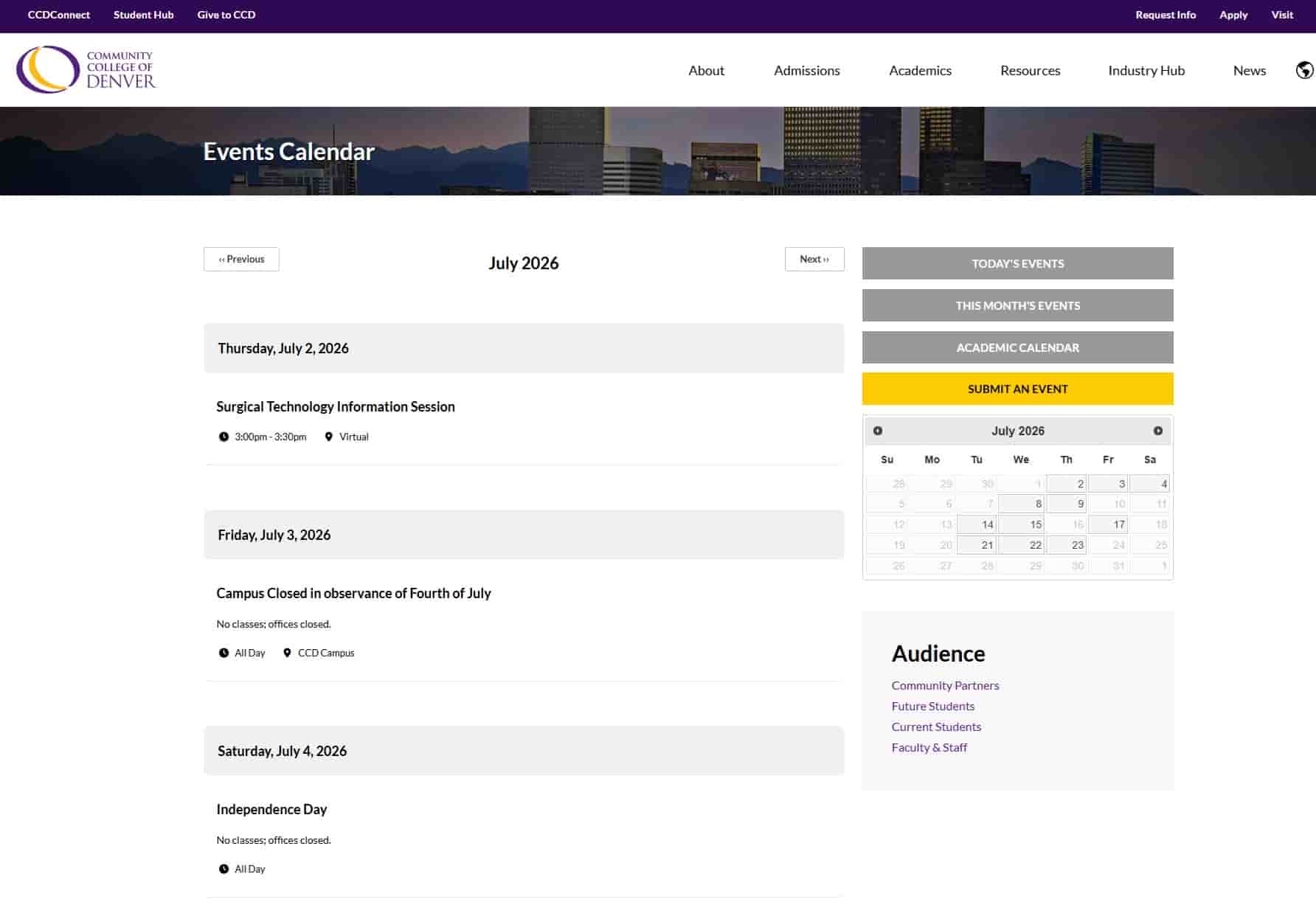Click the Community College of Denver logo
Image resolution: width=1316 pixels, height=919 pixels.
pyautogui.click(x=86, y=69)
